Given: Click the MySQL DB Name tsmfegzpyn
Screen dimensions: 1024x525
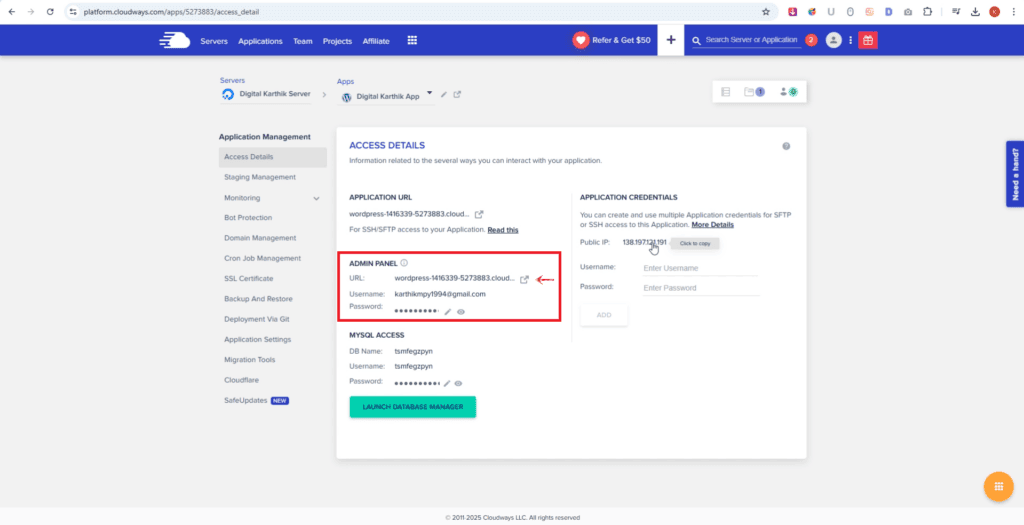Looking at the screenshot, I should pyautogui.click(x=413, y=351).
